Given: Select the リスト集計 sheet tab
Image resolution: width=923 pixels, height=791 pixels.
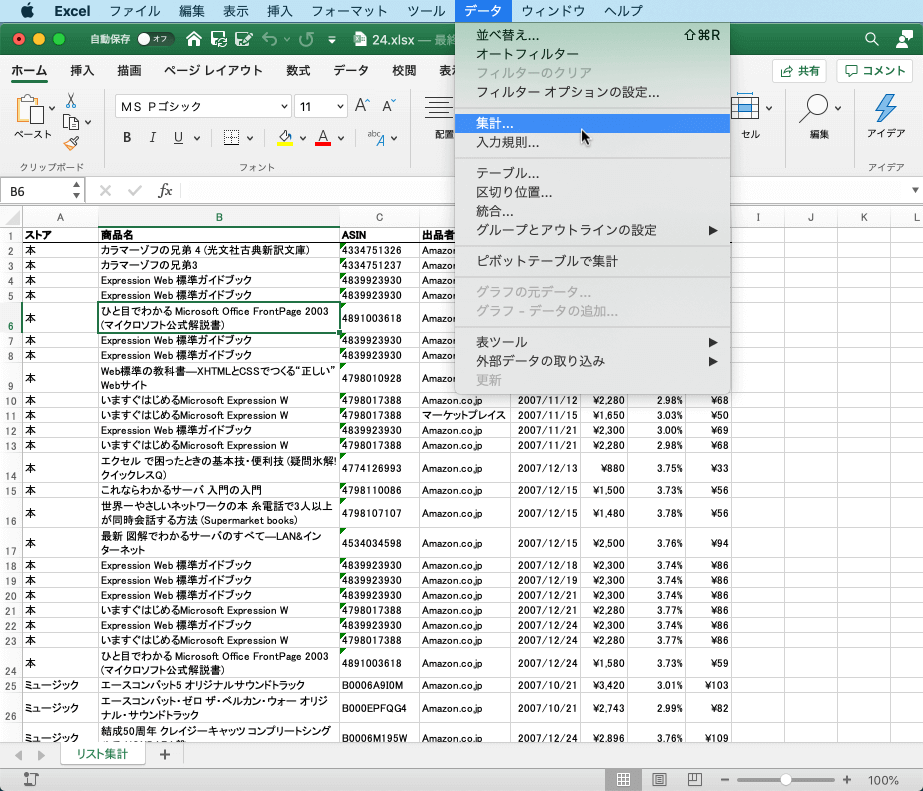Looking at the screenshot, I should coord(102,755).
